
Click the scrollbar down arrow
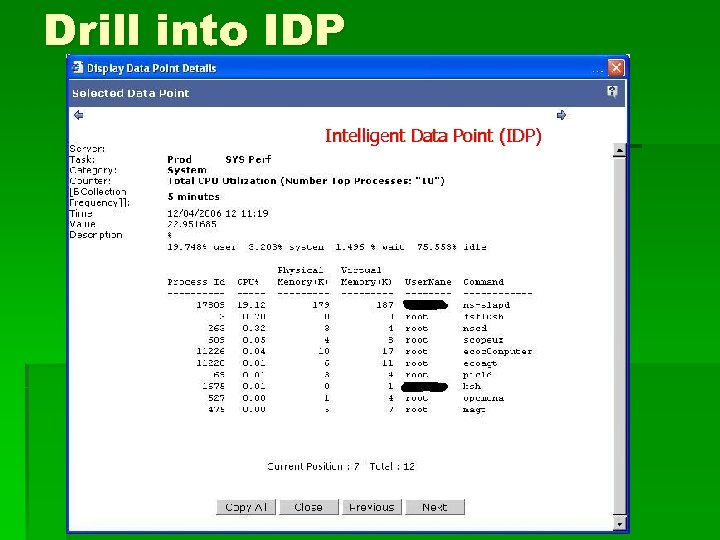pos(619,523)
